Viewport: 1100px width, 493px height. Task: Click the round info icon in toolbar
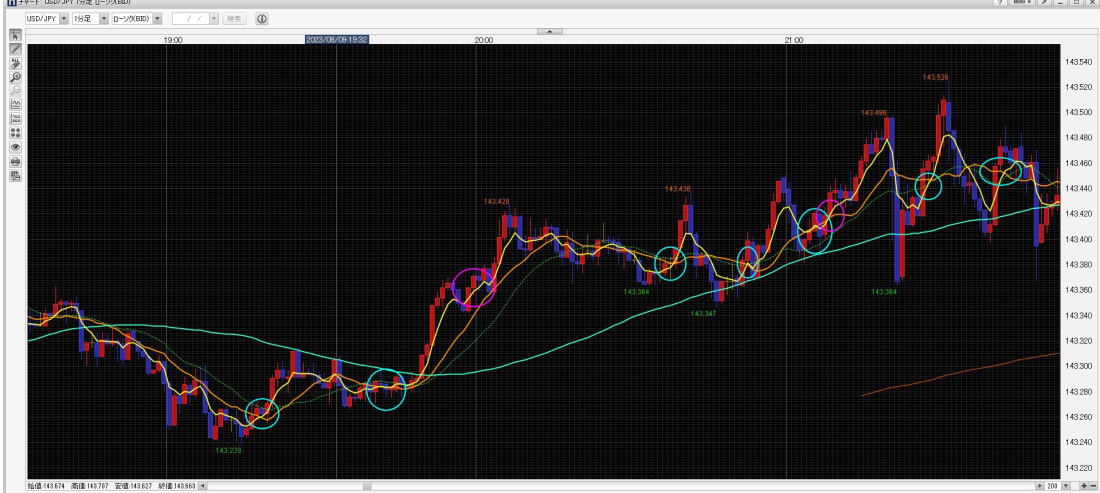(262, 19)
